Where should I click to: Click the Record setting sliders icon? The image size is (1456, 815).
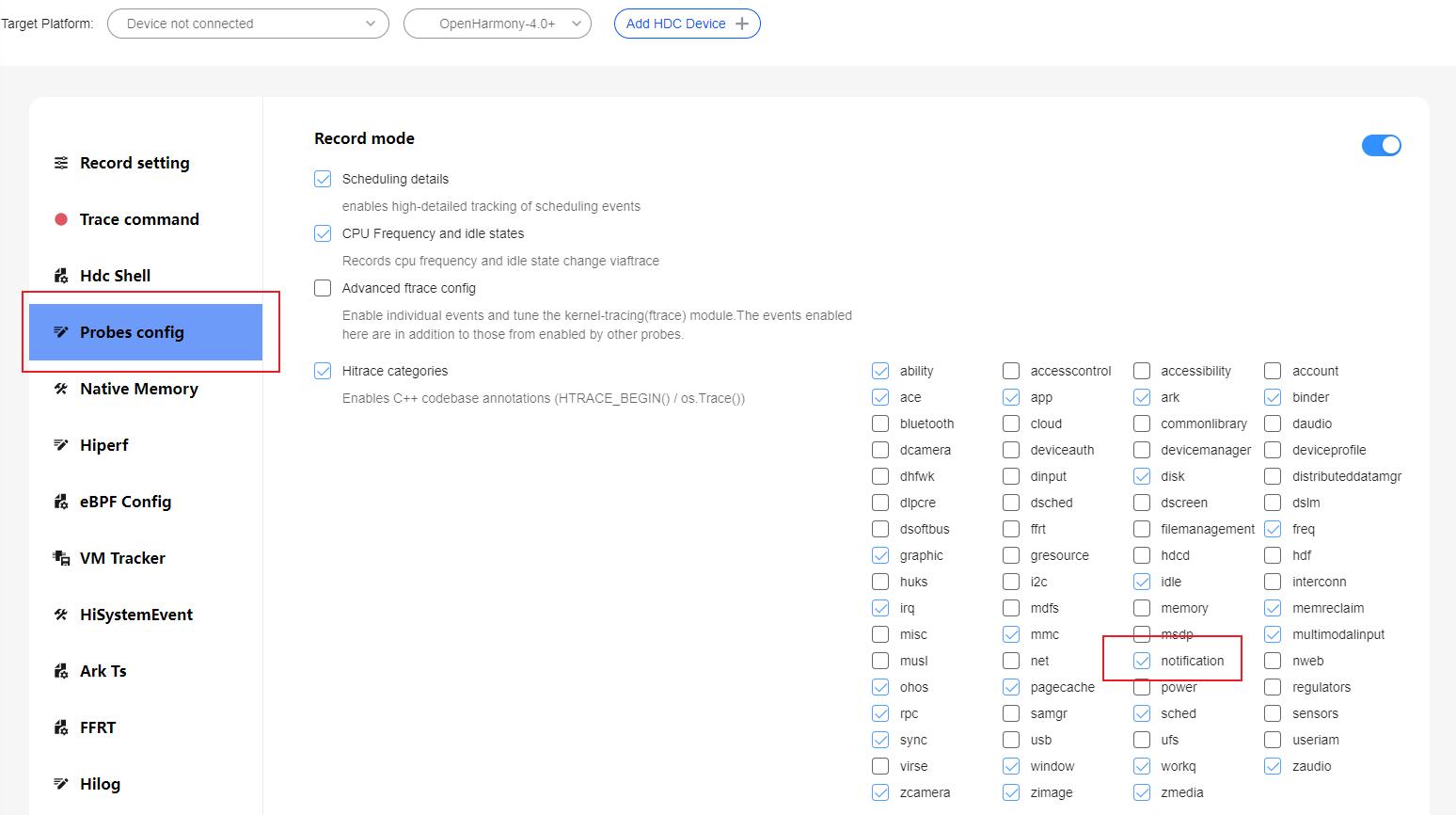coord(61,163)
